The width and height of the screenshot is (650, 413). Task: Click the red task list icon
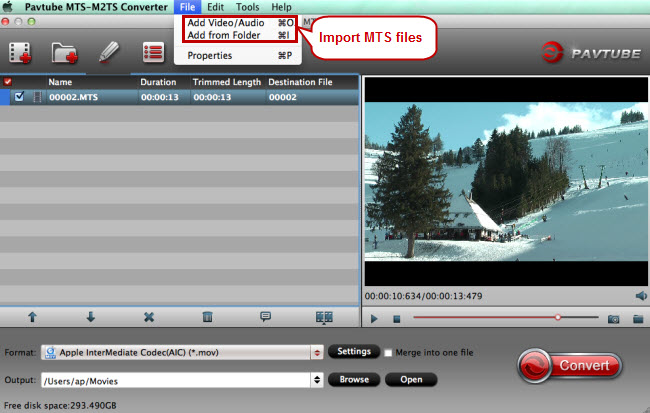(x=153, y=52)
